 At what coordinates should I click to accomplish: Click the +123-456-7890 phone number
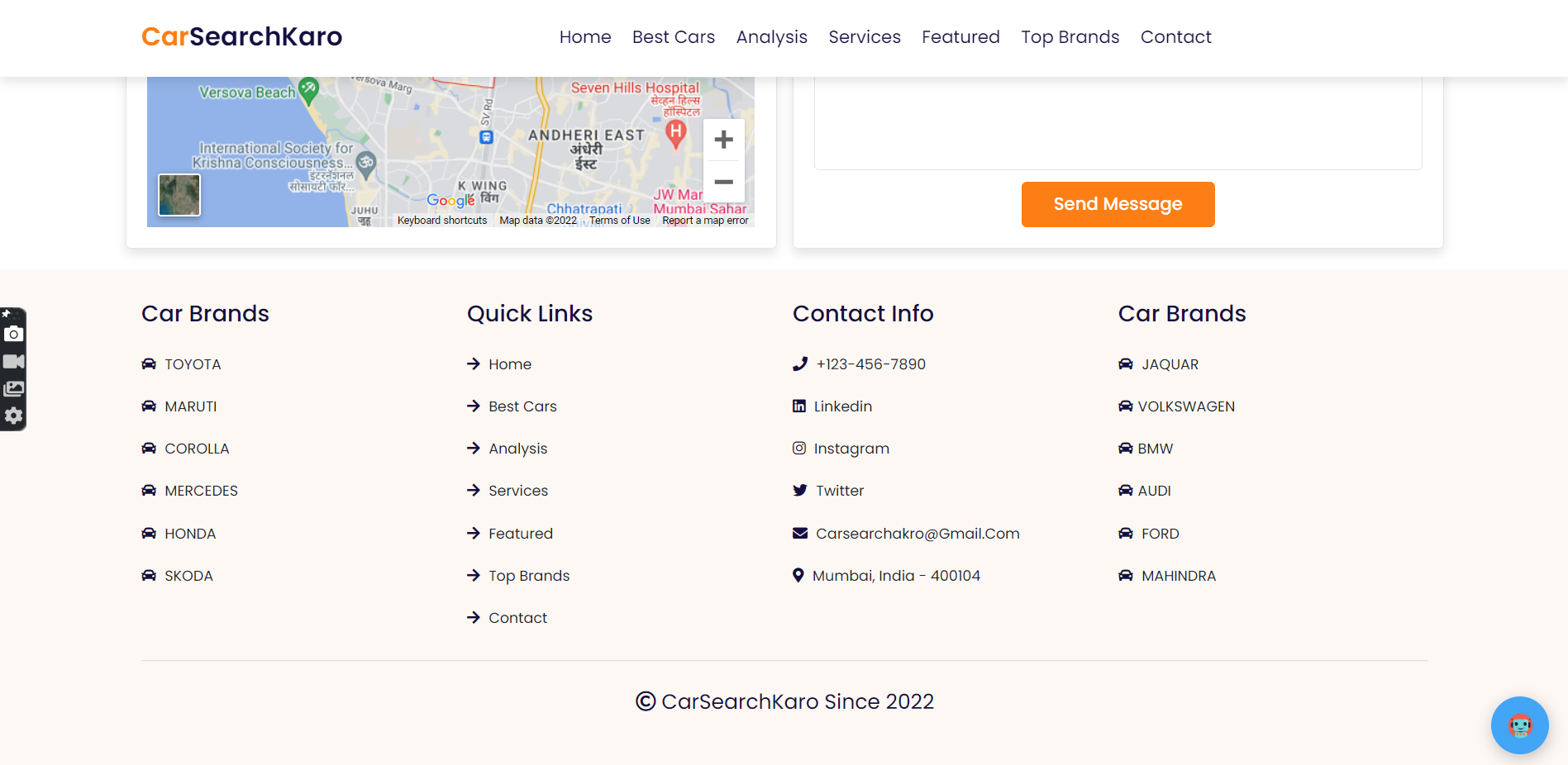(870, 363)
